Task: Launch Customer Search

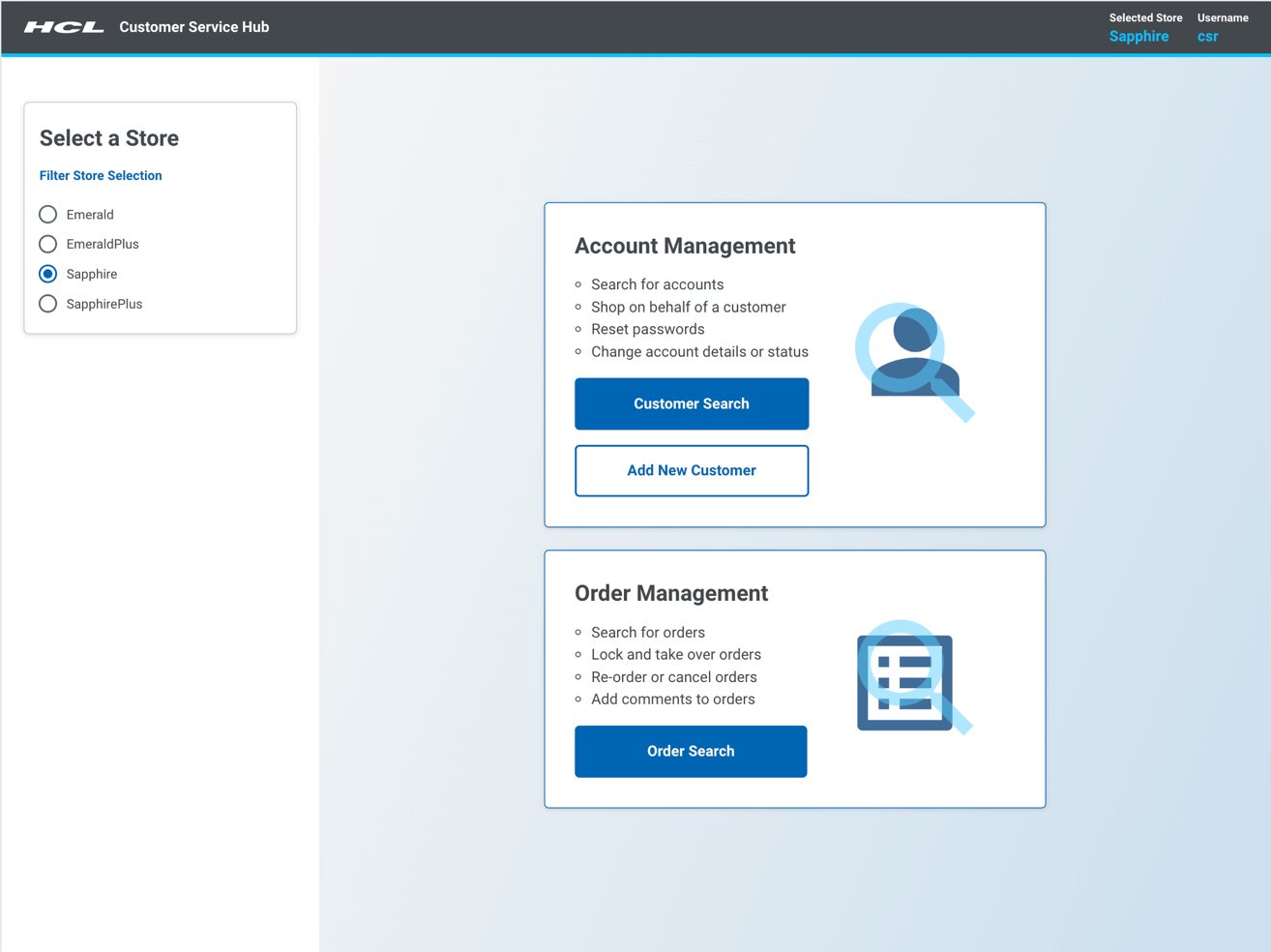Action: [x=691, y=403]
